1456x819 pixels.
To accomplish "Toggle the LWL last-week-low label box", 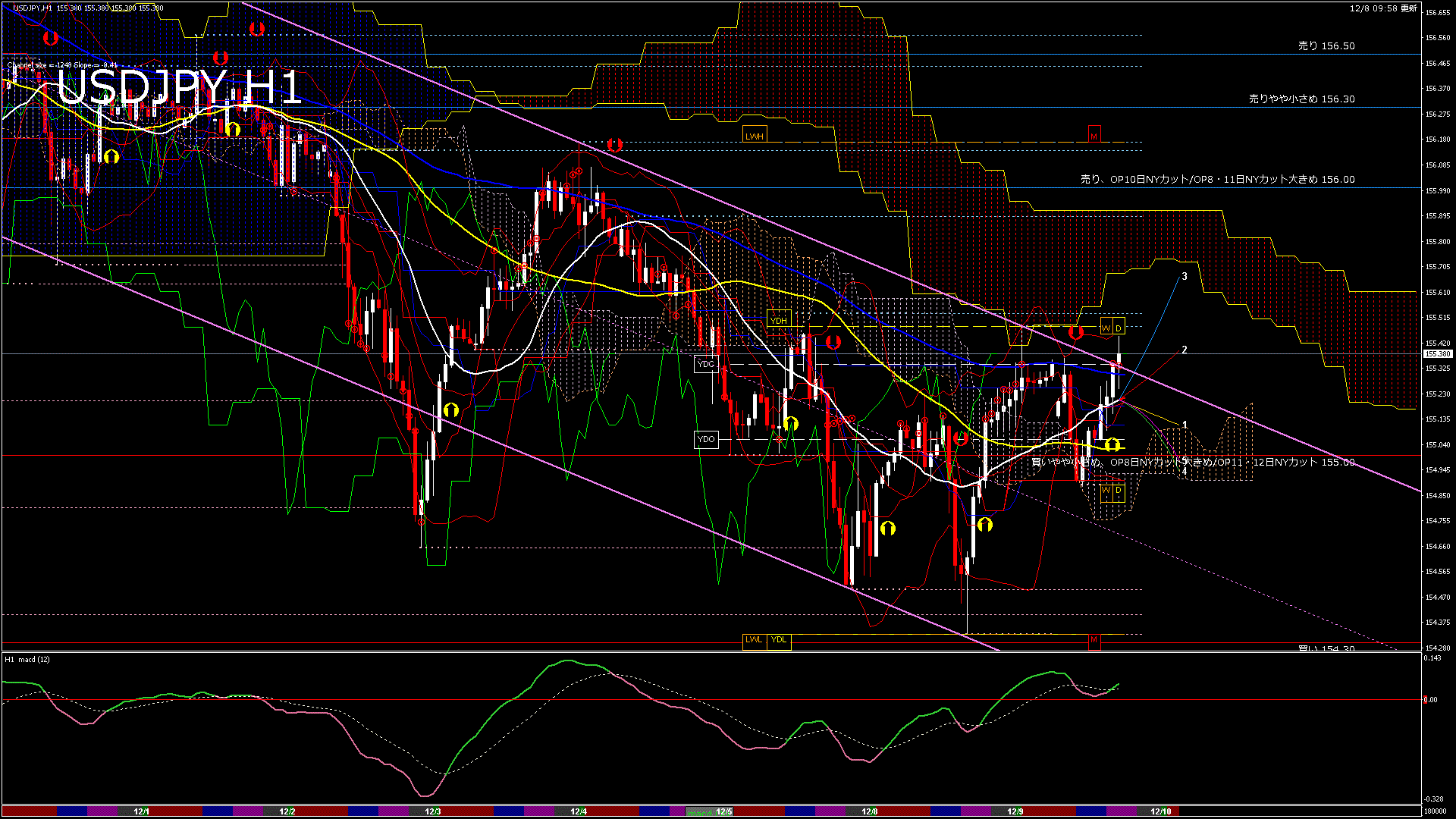I will [x=753, y=641].
